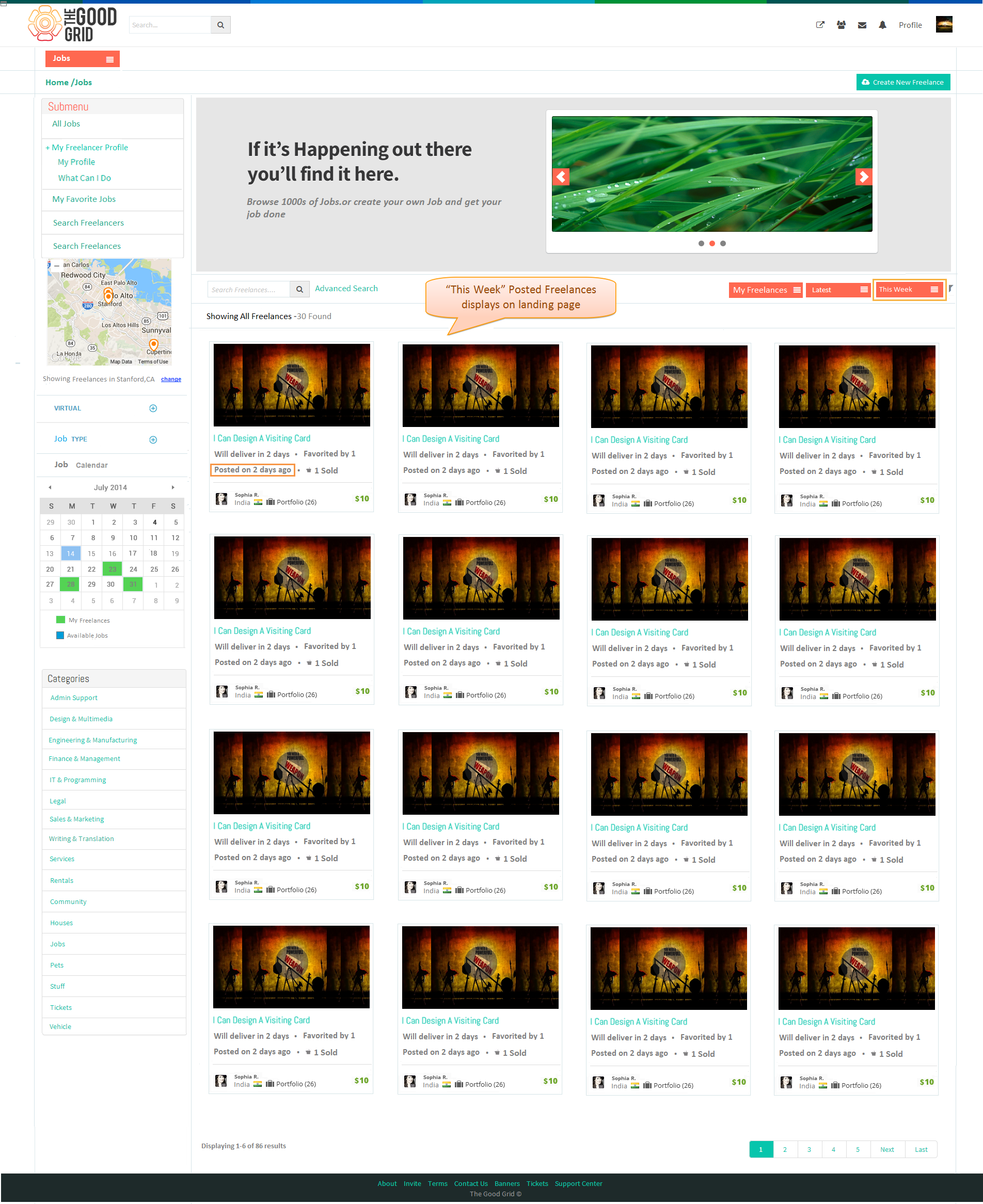Open Map Data link on map
This screenshot has height=1204, width=983.
[x=121, y=362]
